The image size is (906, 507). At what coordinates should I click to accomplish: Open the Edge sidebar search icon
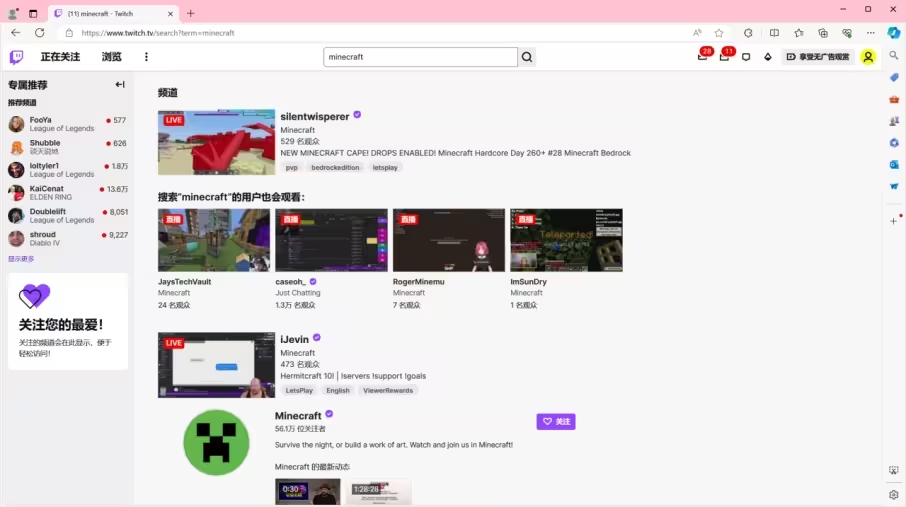pyautogui.click(x=894, y=55)
